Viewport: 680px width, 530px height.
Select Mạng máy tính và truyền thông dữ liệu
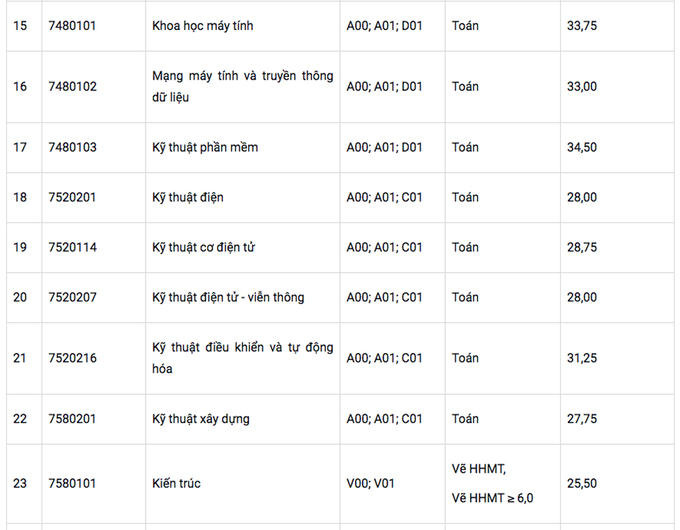click(x=242, y=87)
